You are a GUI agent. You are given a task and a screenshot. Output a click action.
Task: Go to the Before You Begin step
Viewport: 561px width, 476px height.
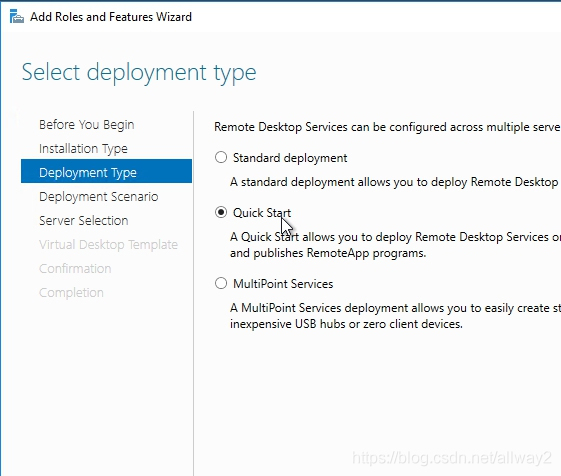coord(87,125)
